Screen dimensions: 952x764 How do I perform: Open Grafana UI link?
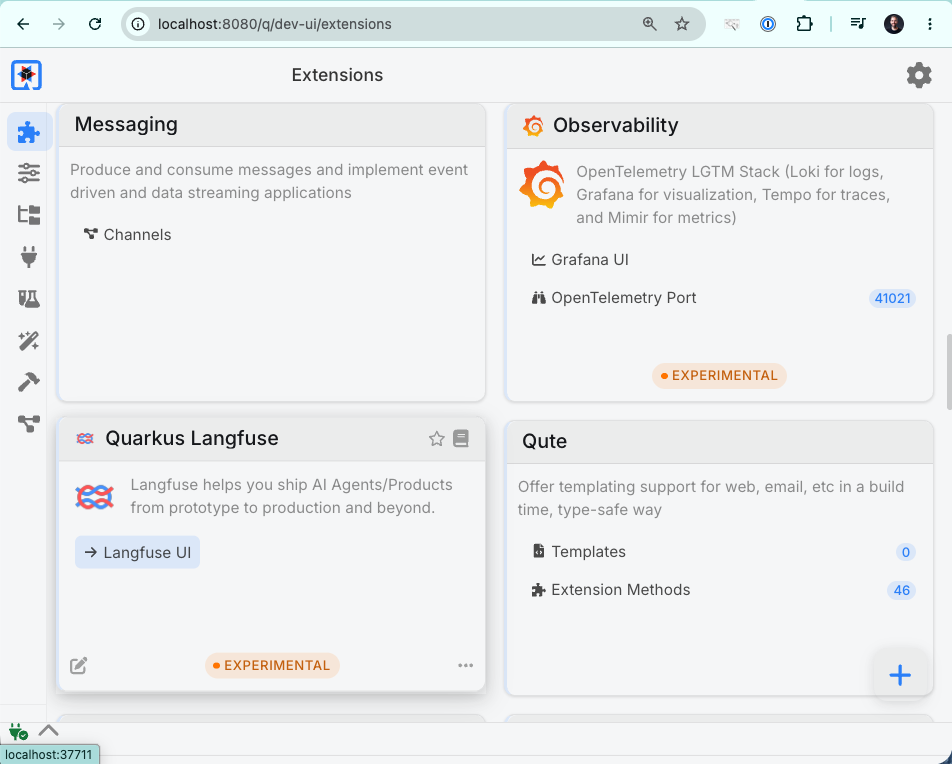click(x=580, y=260)
